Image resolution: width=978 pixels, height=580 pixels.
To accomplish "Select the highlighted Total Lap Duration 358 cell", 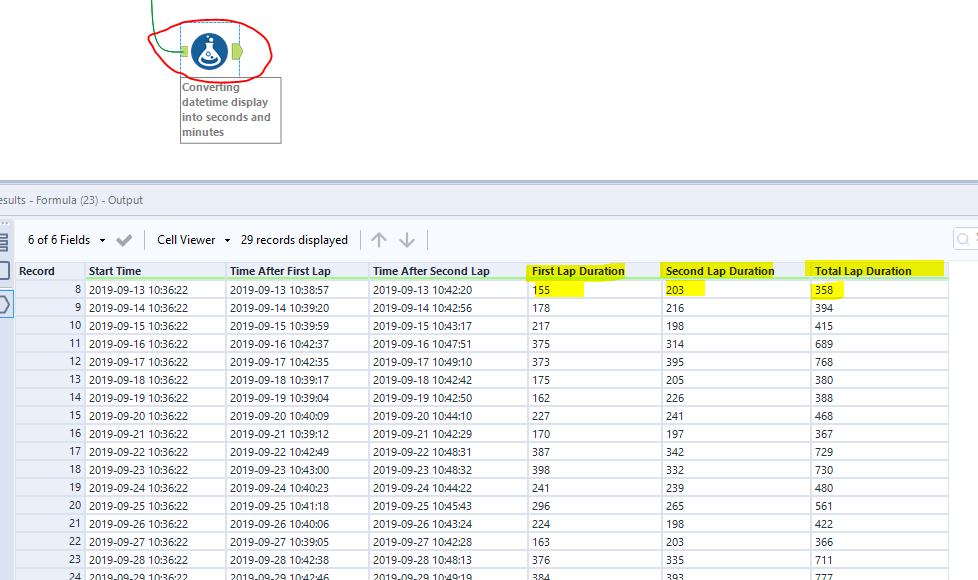I will [x=823, y=289].
